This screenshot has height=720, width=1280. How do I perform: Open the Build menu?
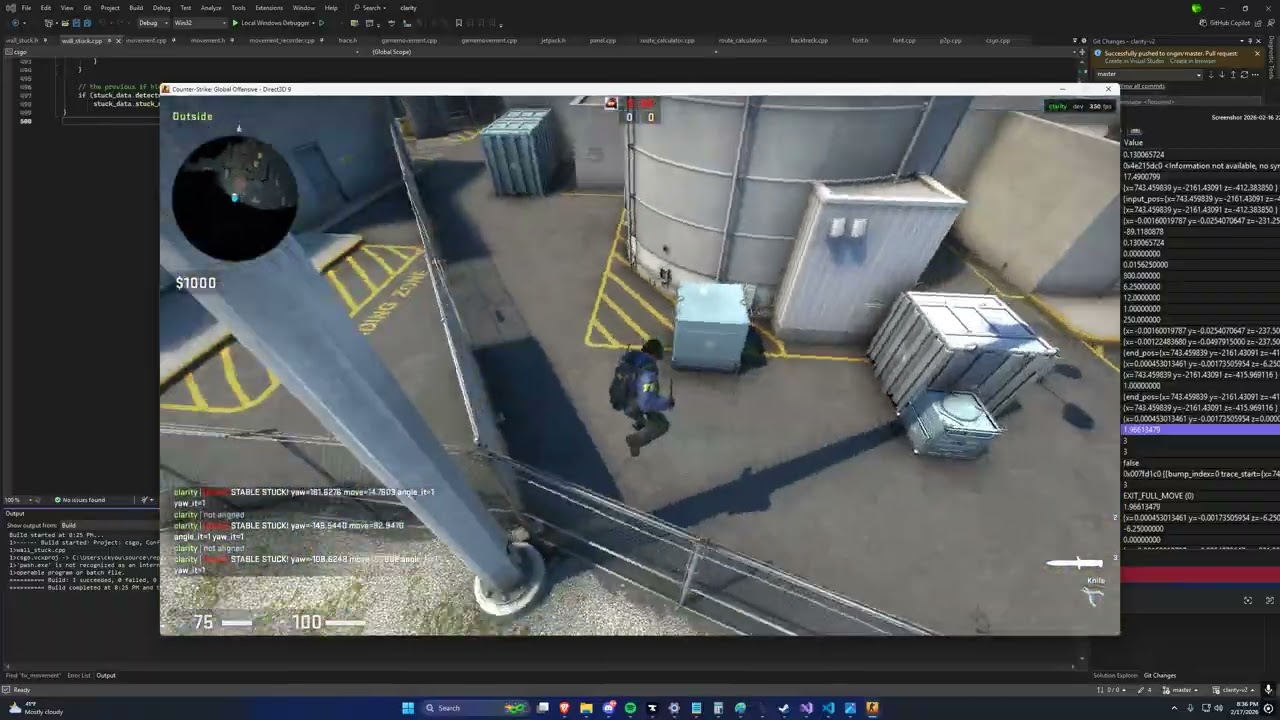136,8
